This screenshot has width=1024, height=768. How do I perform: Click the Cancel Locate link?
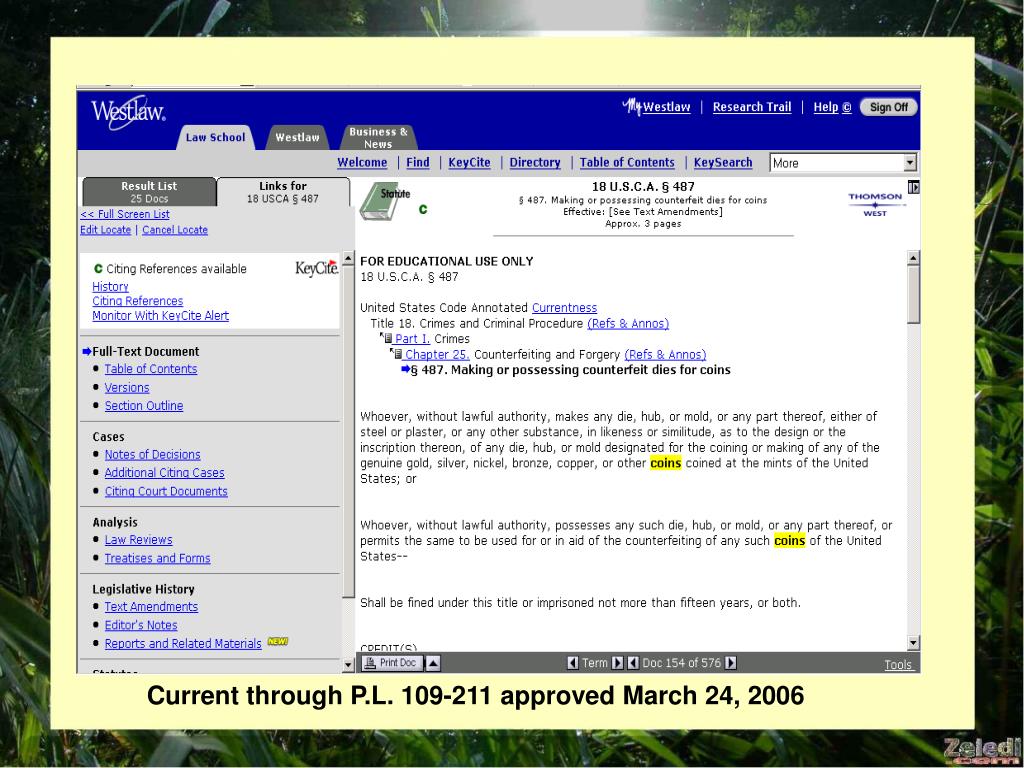coord(175,230)
